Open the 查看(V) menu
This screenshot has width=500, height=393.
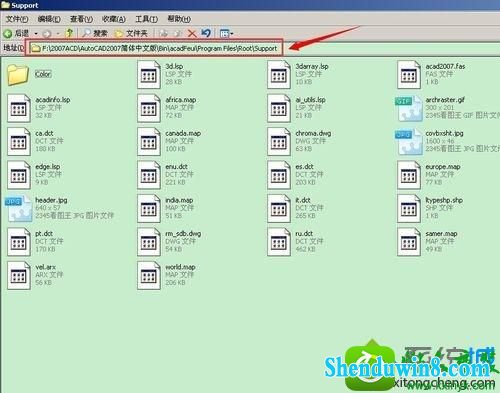[x=81, y=19]
